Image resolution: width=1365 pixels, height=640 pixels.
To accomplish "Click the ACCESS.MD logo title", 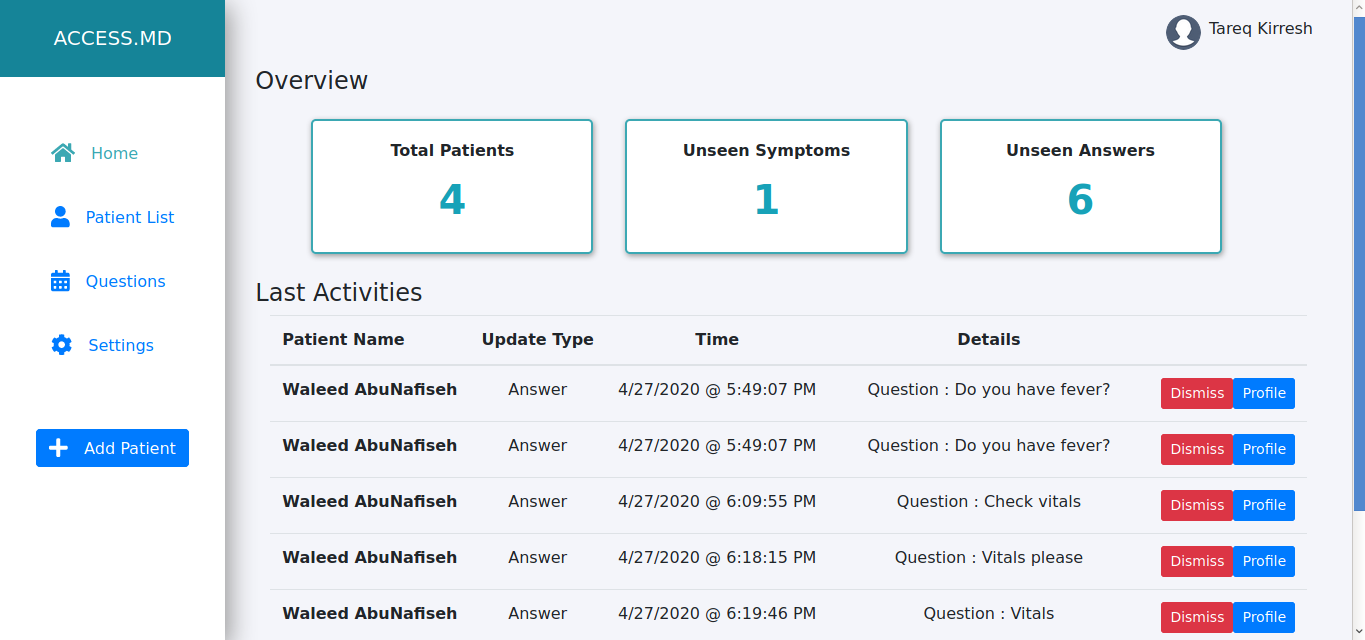I will 112,39.
